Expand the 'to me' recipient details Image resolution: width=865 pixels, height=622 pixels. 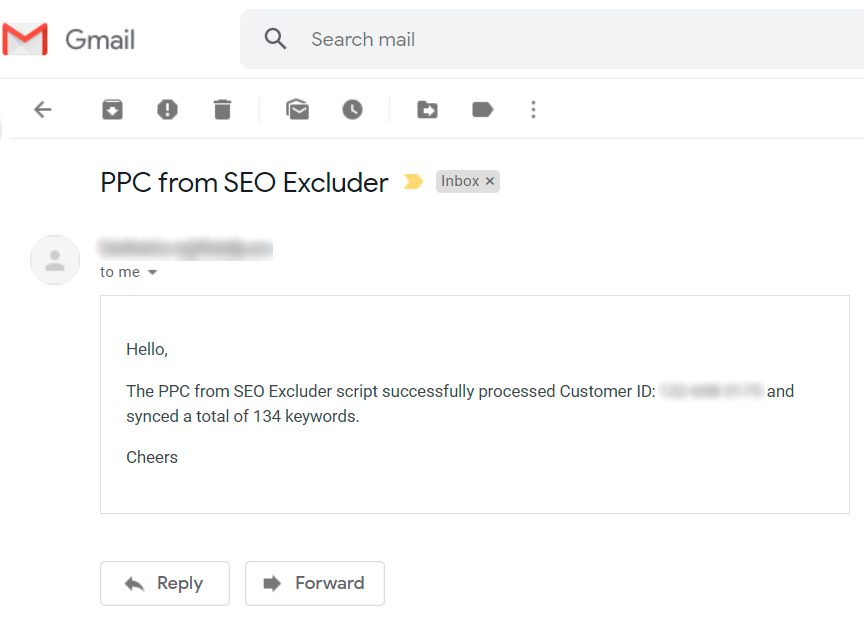pos(153,272)
